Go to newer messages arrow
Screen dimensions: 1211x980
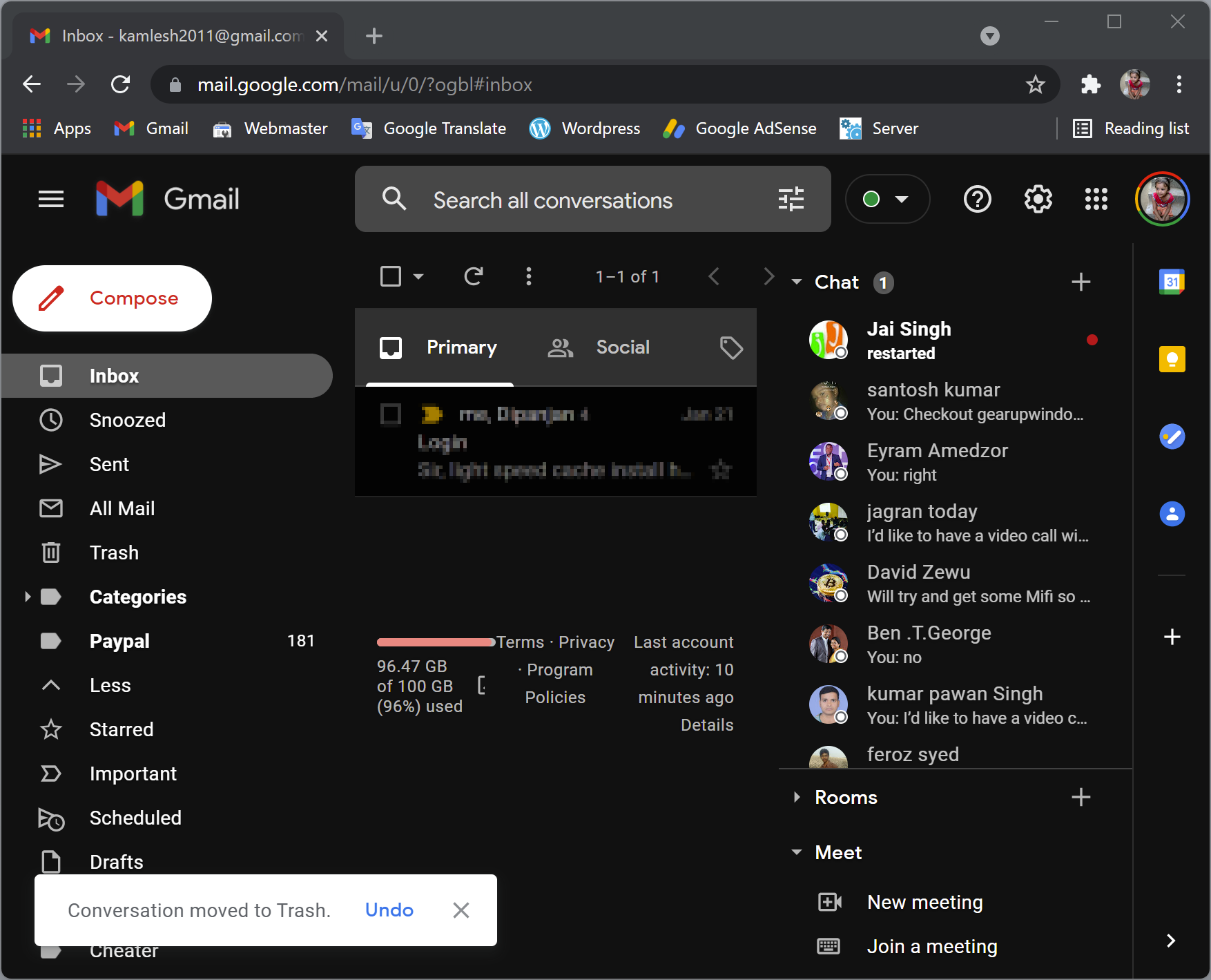[714, 277]
